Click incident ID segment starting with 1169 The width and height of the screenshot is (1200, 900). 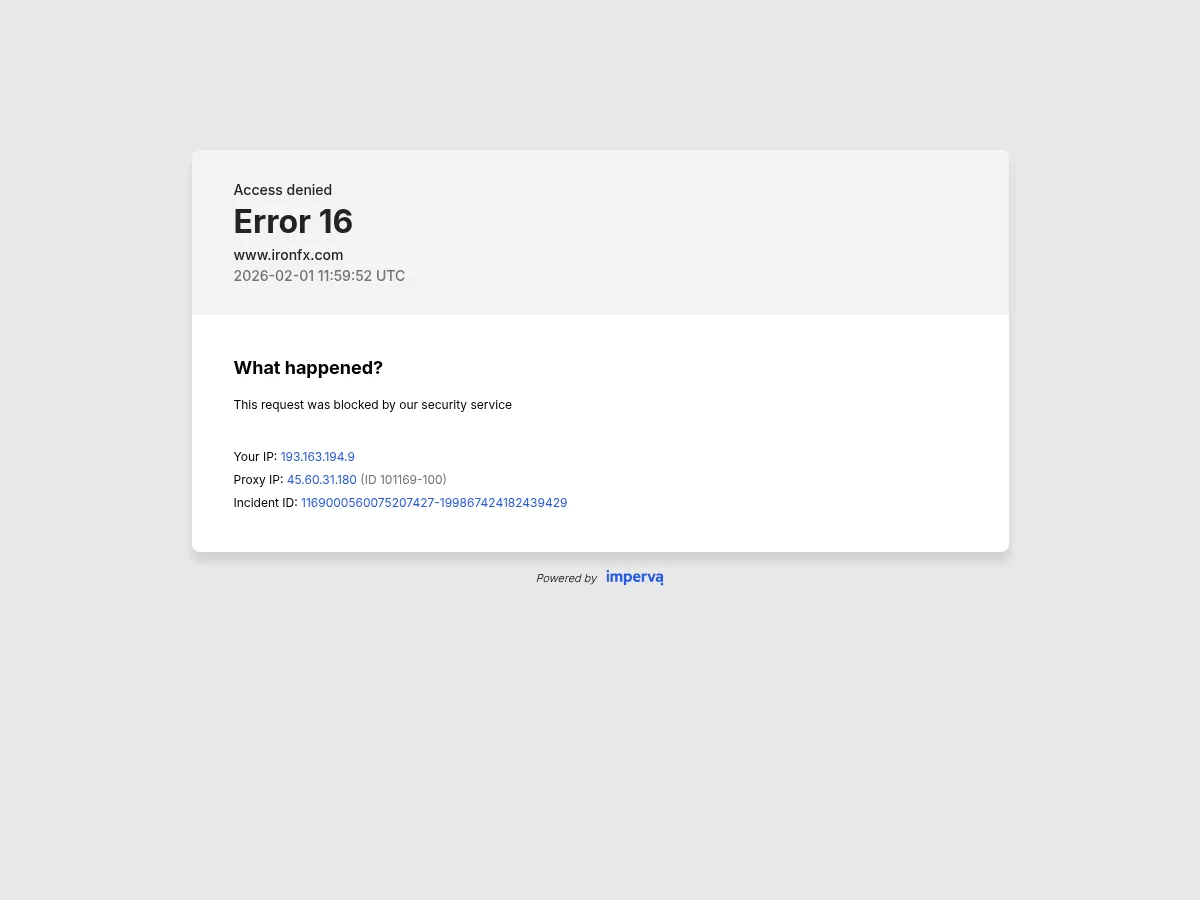point(367,503)
